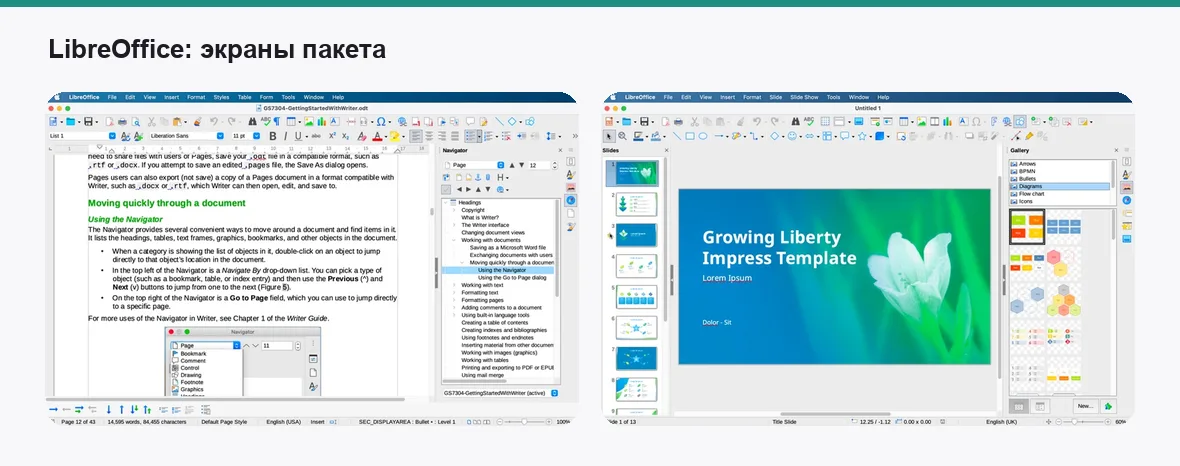
Task: Open paragraph style dropdown showing List 1
Action: 83,136
